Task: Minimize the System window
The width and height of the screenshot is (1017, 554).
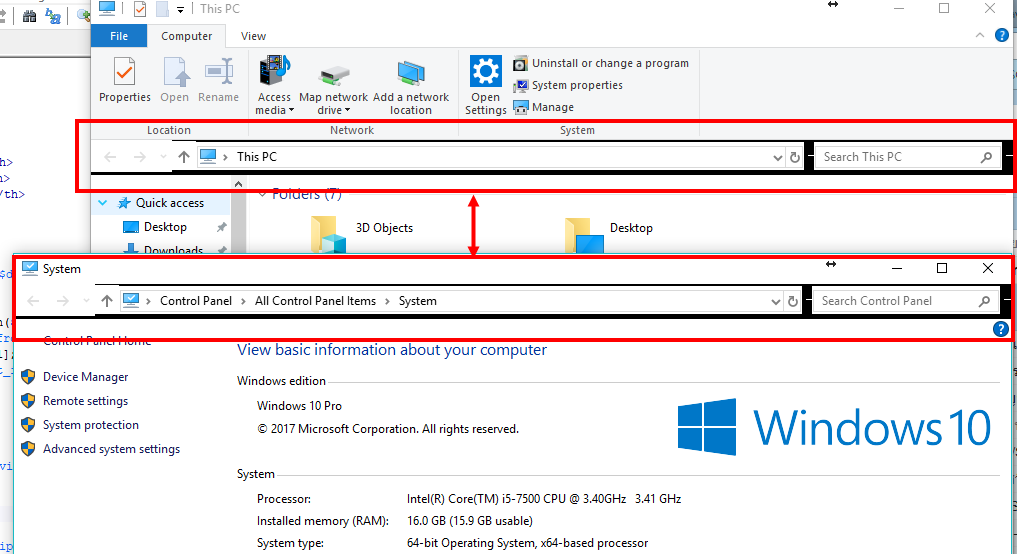Action: point(897,268)
